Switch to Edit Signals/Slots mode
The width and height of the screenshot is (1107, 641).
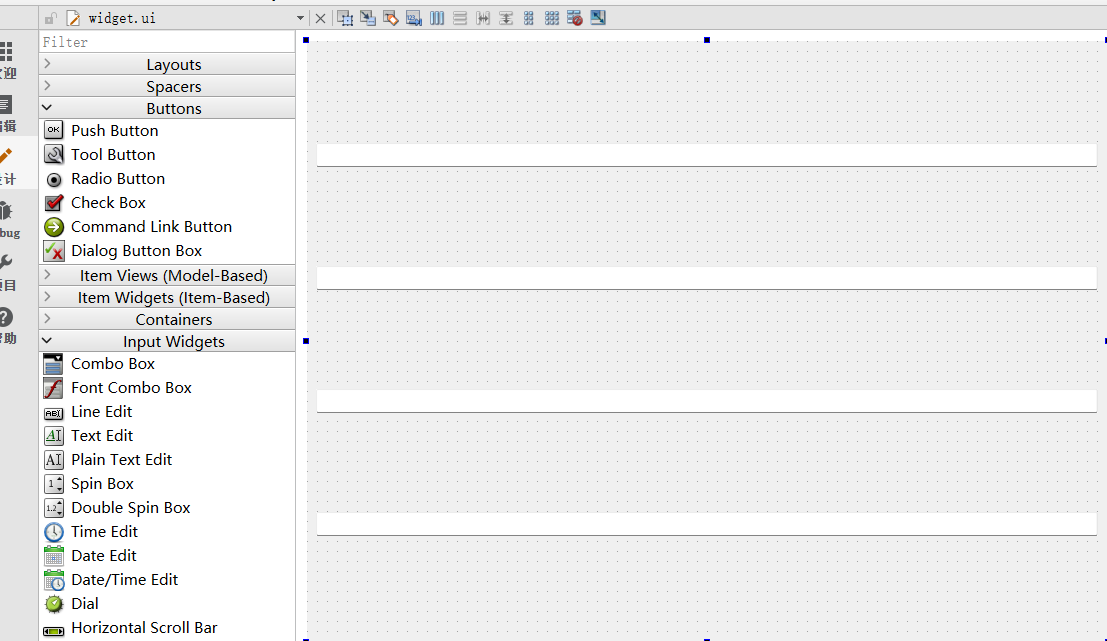[368, 18]
